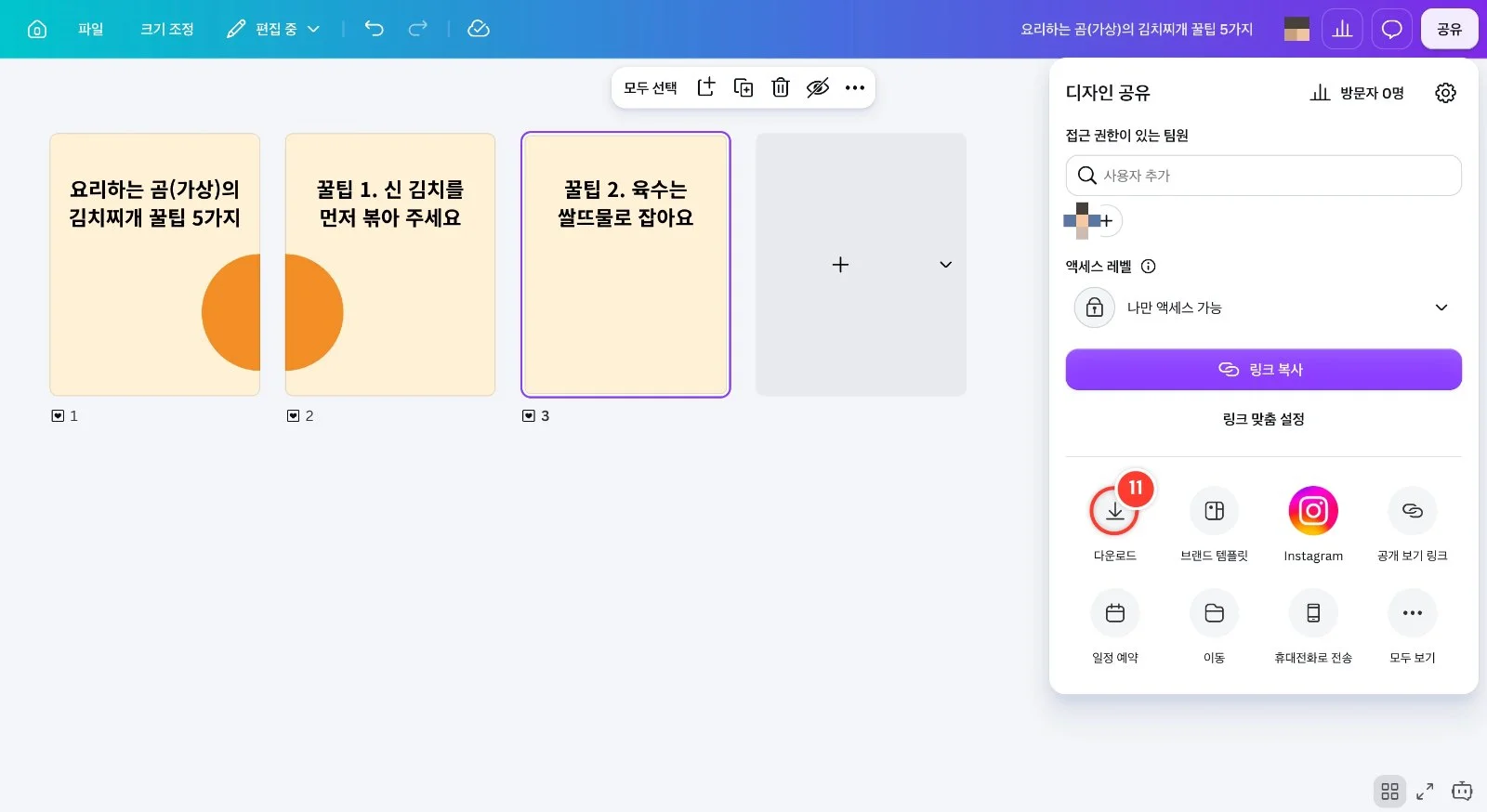
Task: Open the 크기 조정 menu
Action: coord(167,29)
